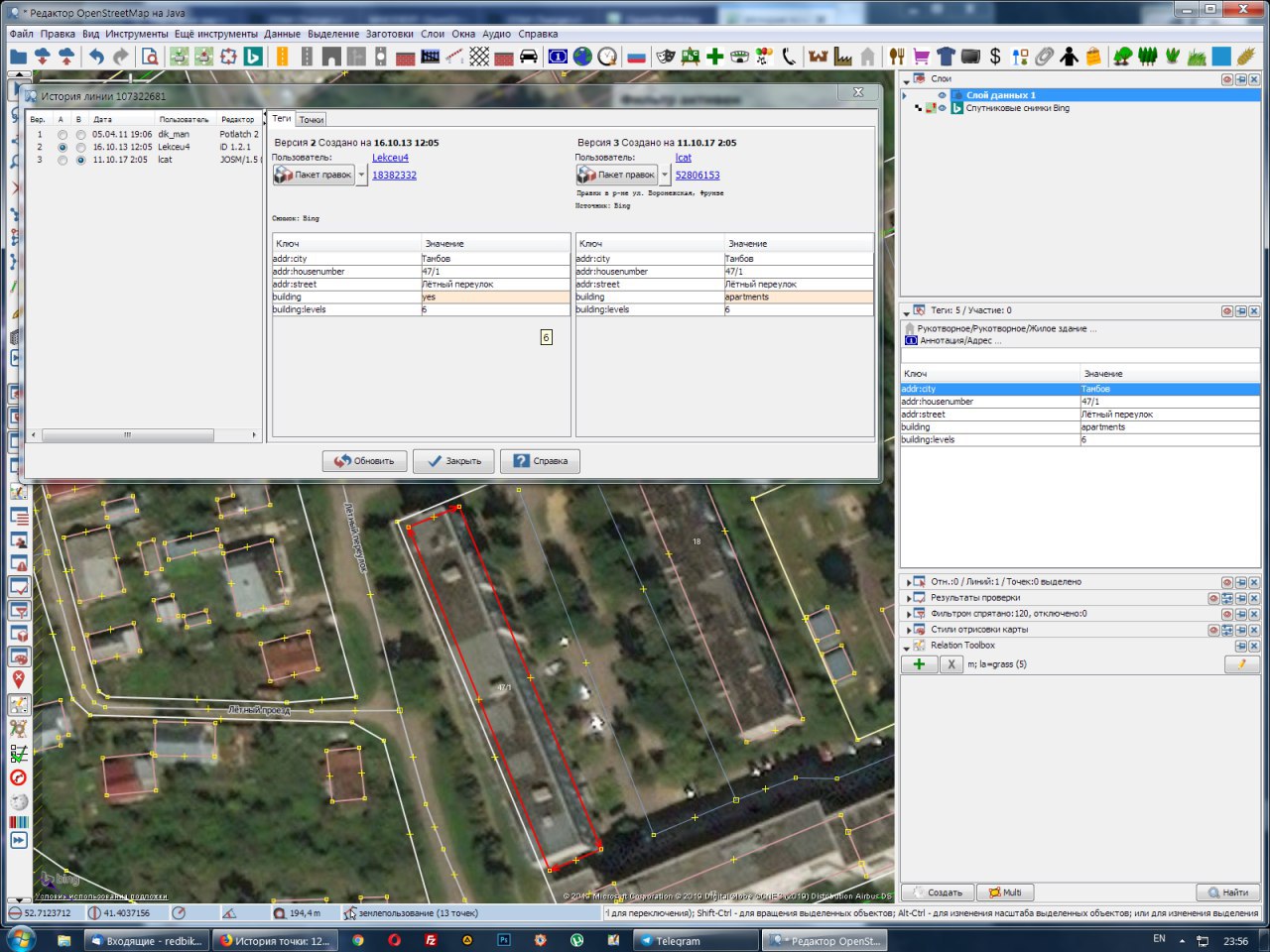1270x952 pixels.
Task: Select column B radio for version 3
Action: click(x=80, y=160)
